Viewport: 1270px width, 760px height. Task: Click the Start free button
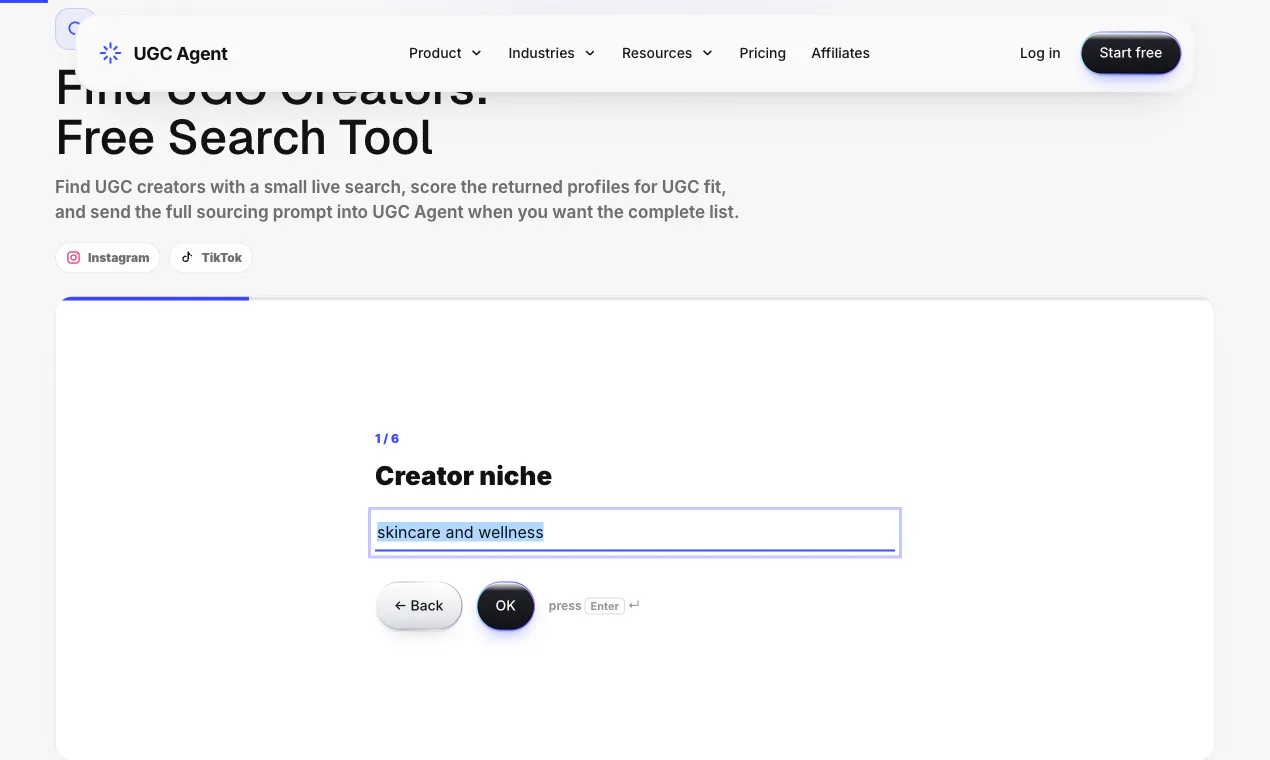pyautogui.click(x=1130, y=53)
